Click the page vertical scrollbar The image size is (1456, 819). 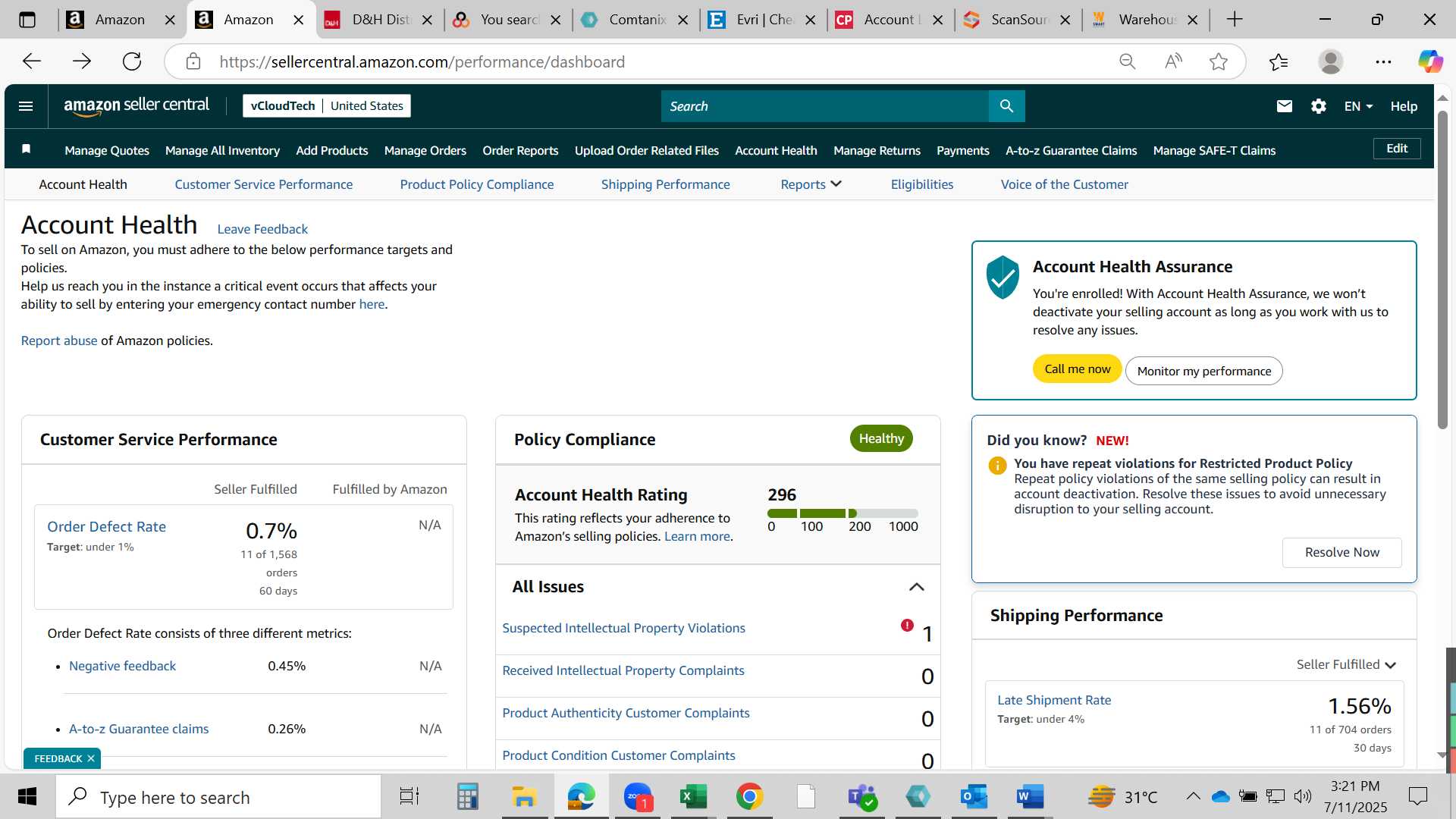[x=1442, y=269]
